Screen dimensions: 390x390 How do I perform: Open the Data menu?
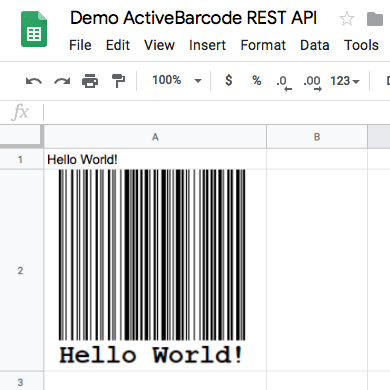(x=315, y=45)
